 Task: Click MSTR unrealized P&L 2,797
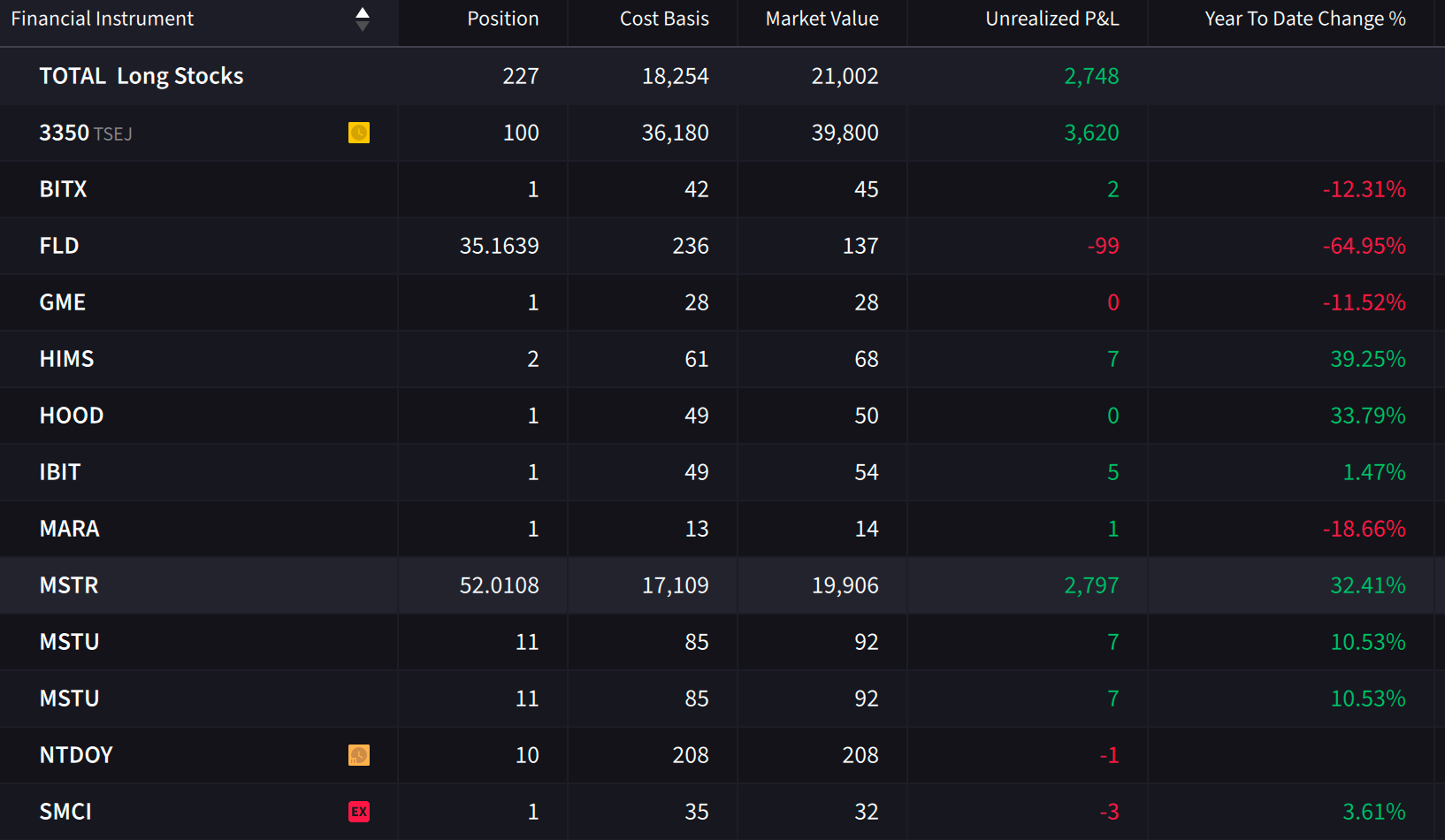point(1091,585)
